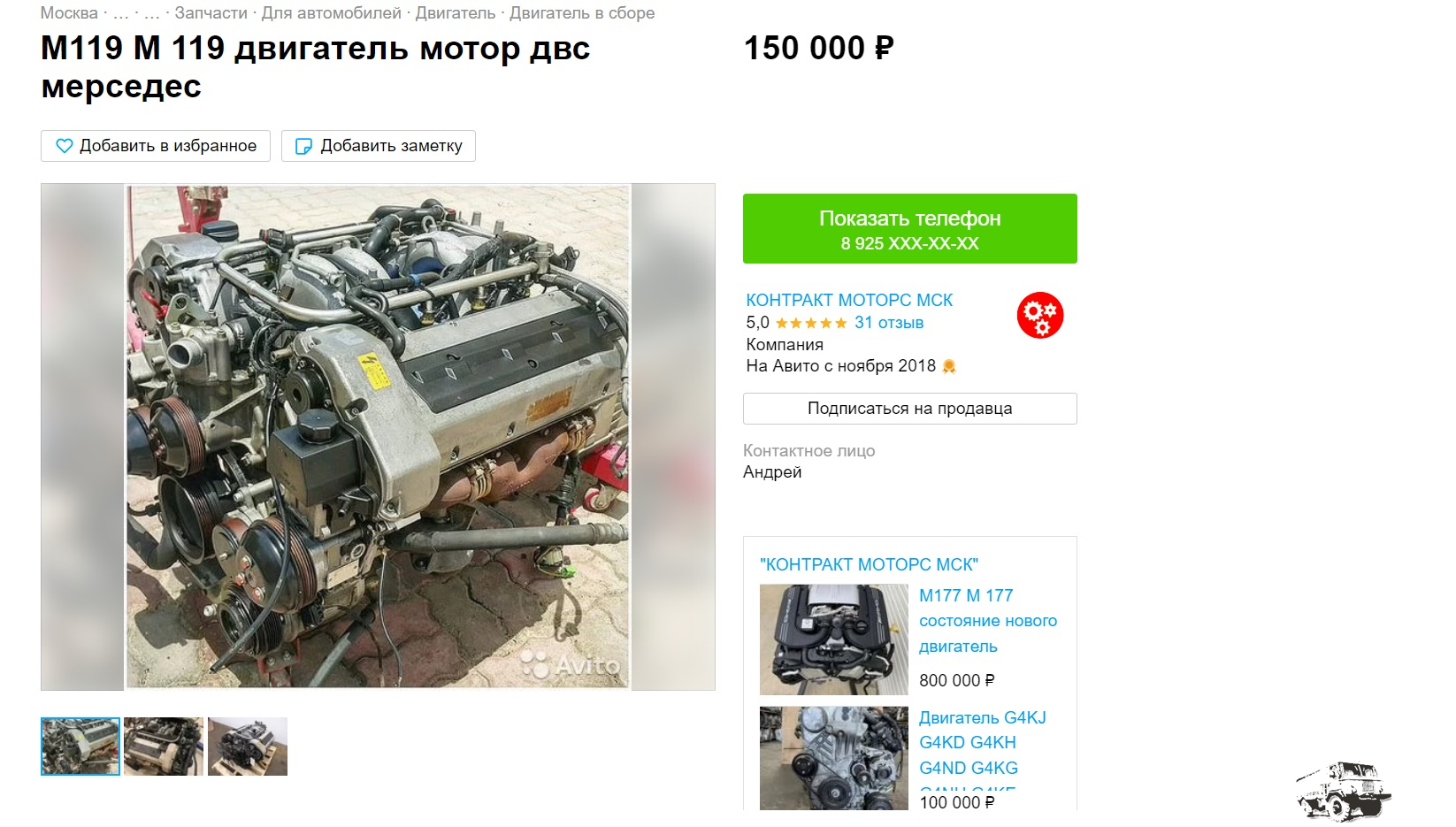Select the second engine thumbnail
The image size is (1456, 827).
(164, 747)
